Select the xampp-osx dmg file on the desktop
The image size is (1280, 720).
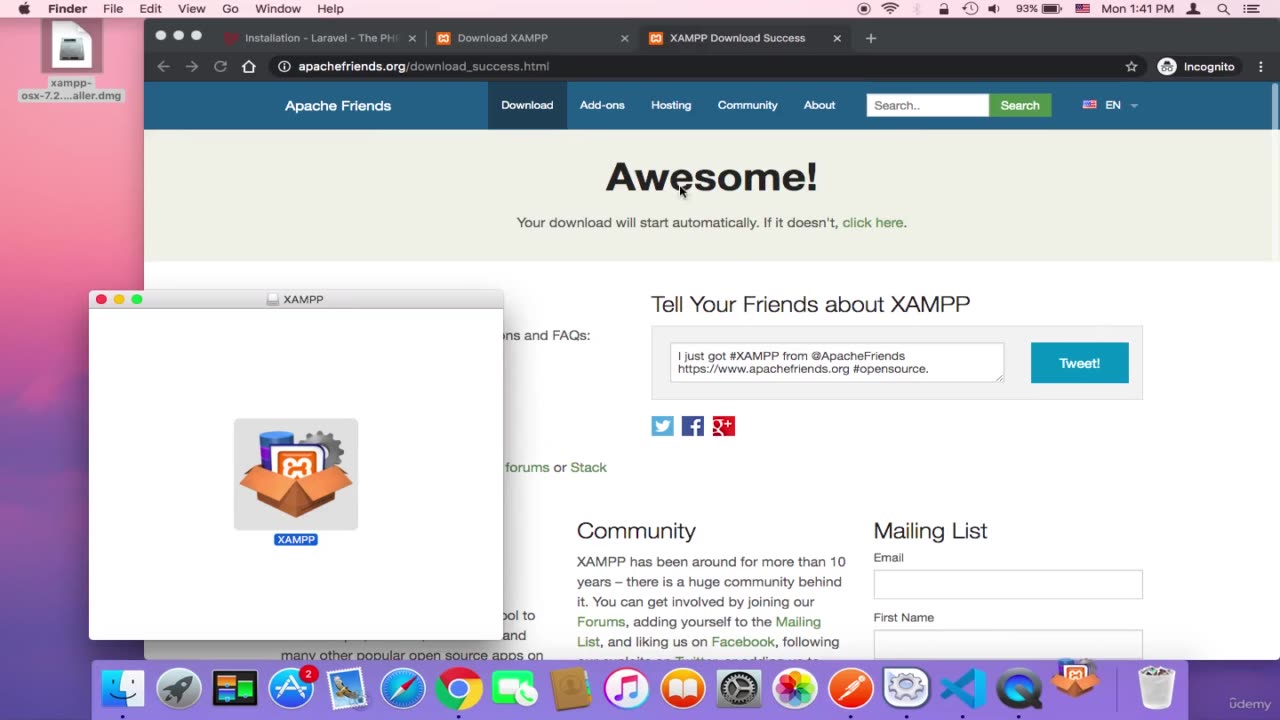[x=71, y=60]
